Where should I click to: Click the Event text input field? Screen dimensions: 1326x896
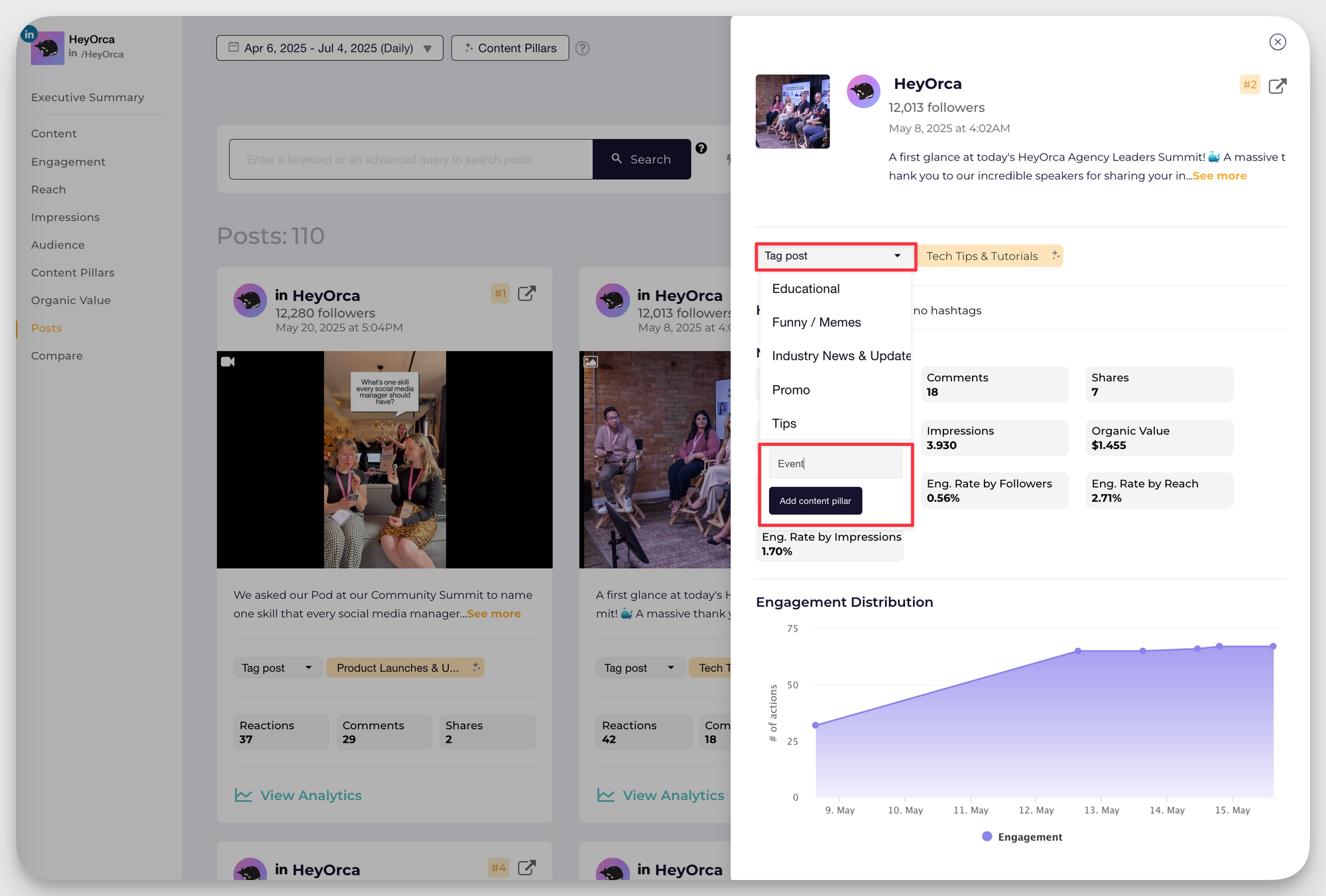(835, 463)
